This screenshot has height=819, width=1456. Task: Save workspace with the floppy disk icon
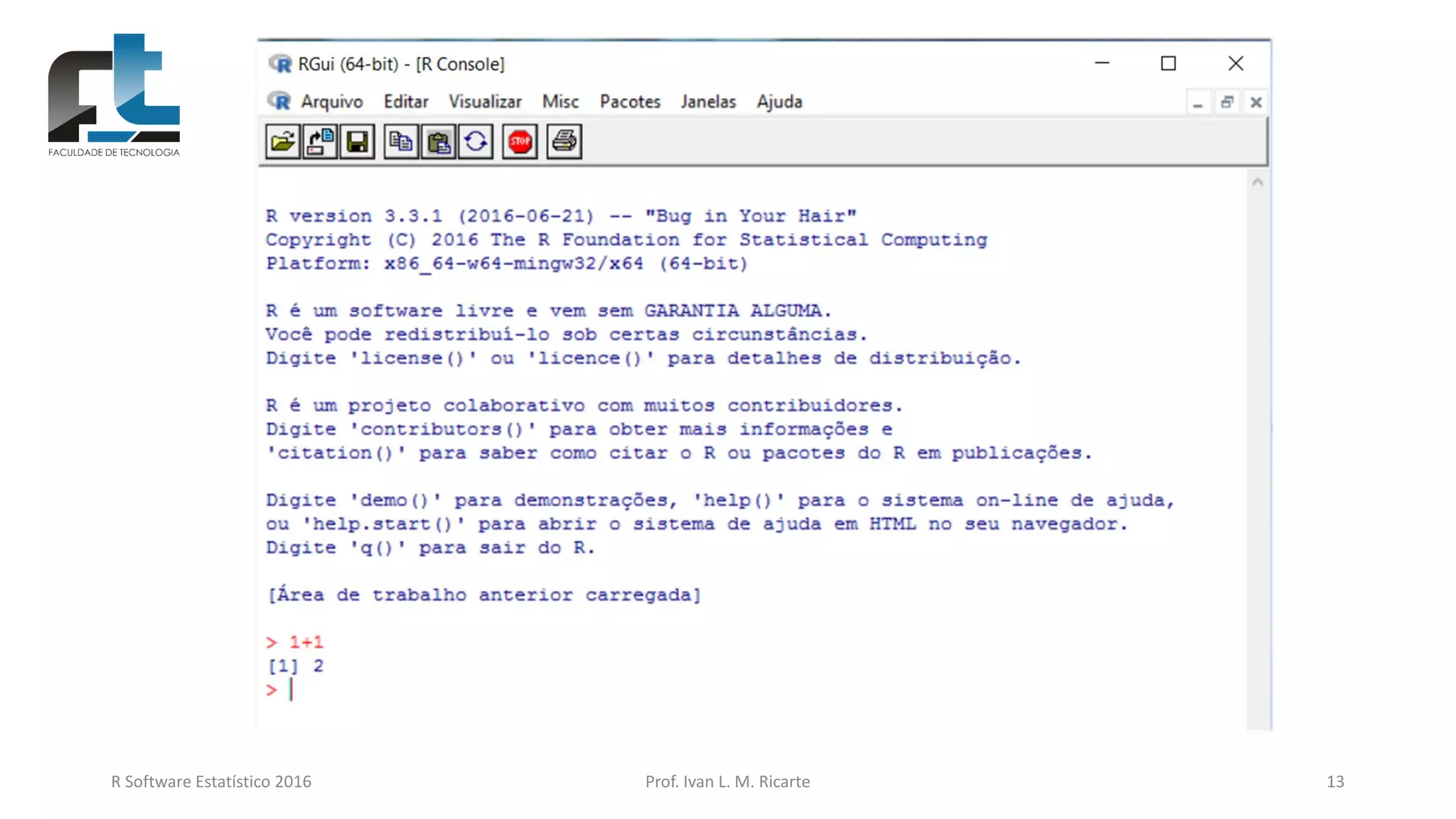pyautogui.click(x=357, y=142)
